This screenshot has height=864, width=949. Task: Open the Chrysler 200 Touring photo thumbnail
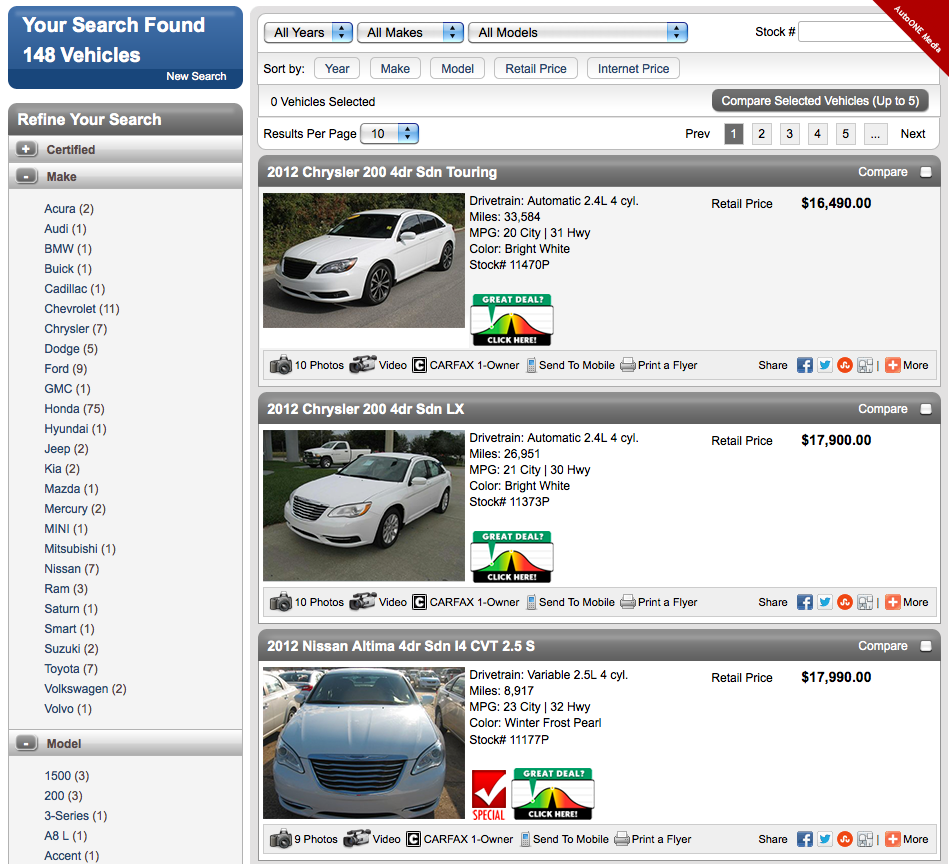[364, 261]
